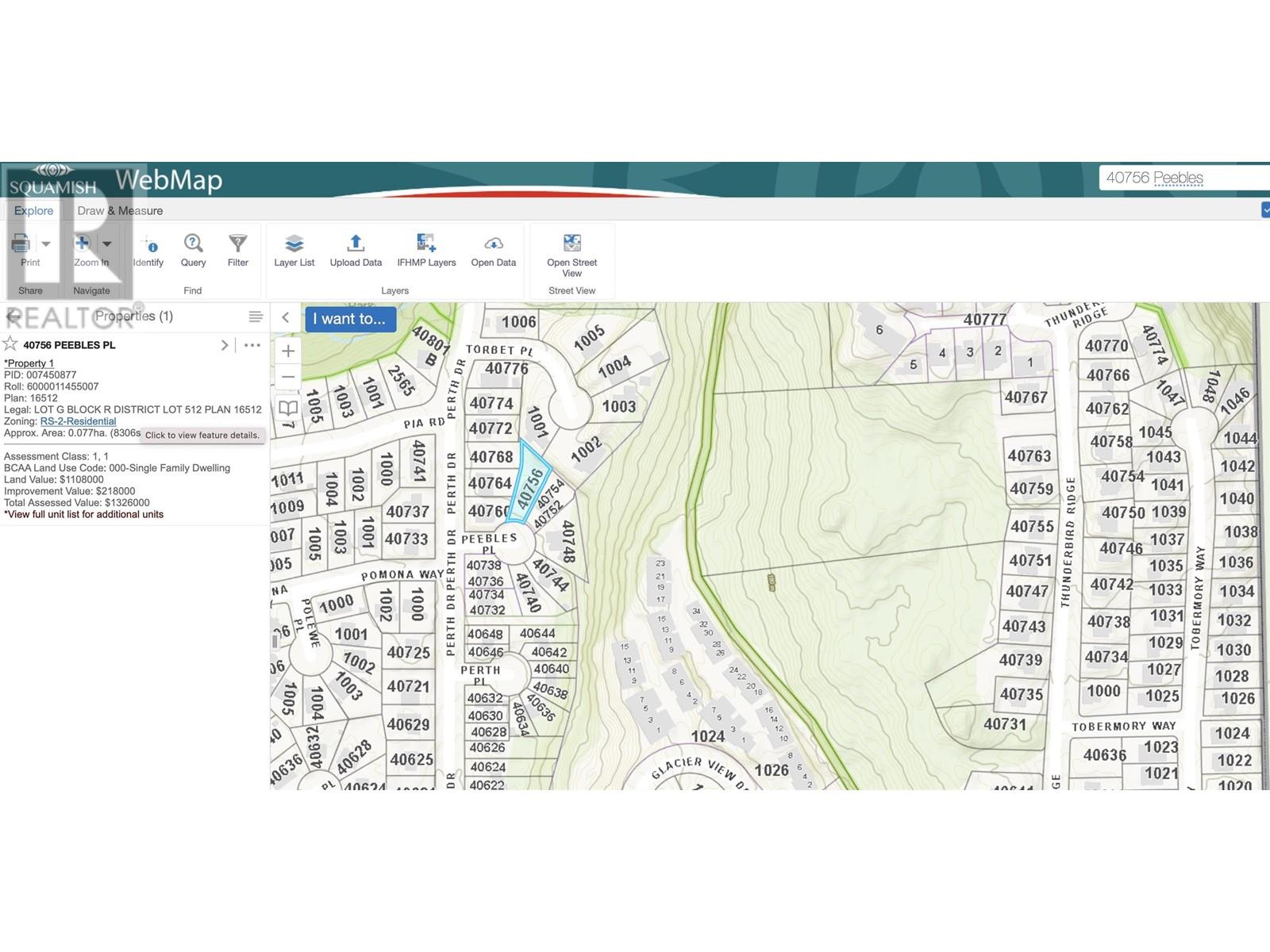
Task: Launch Open Street View
Action: [x=571, y=244]
